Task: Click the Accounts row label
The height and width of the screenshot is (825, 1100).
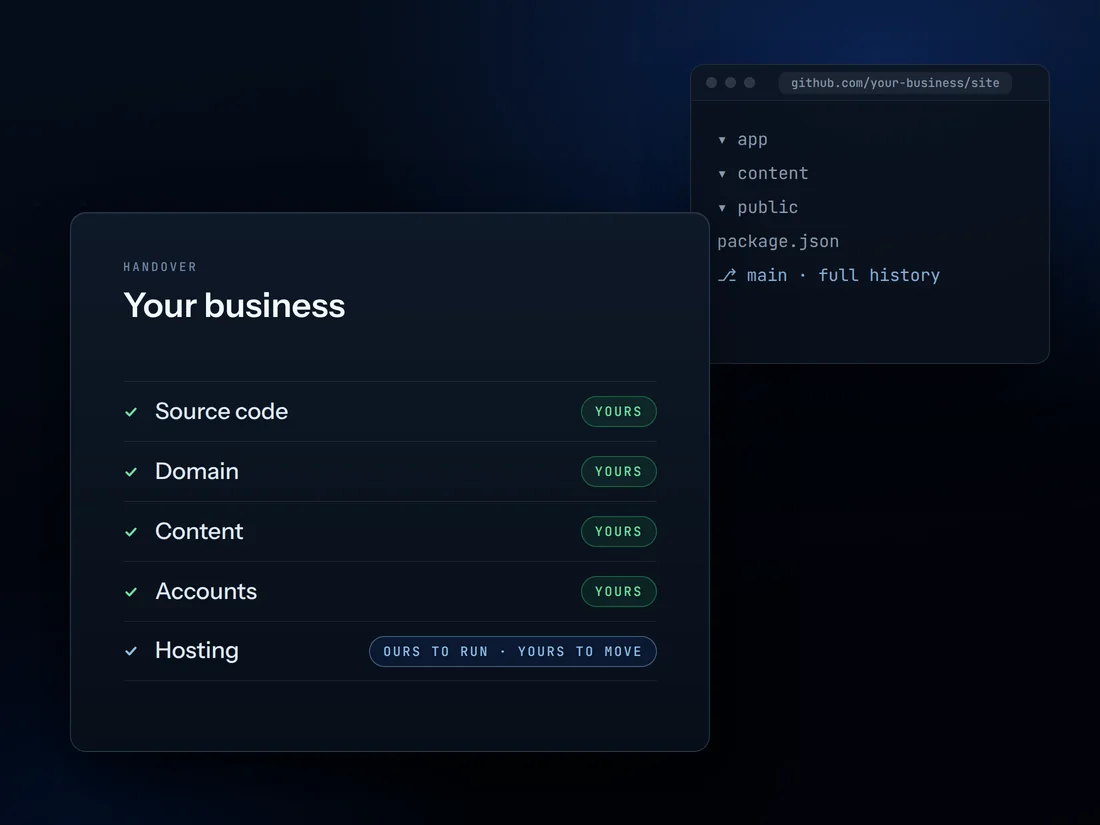Action: coord(206,591)
